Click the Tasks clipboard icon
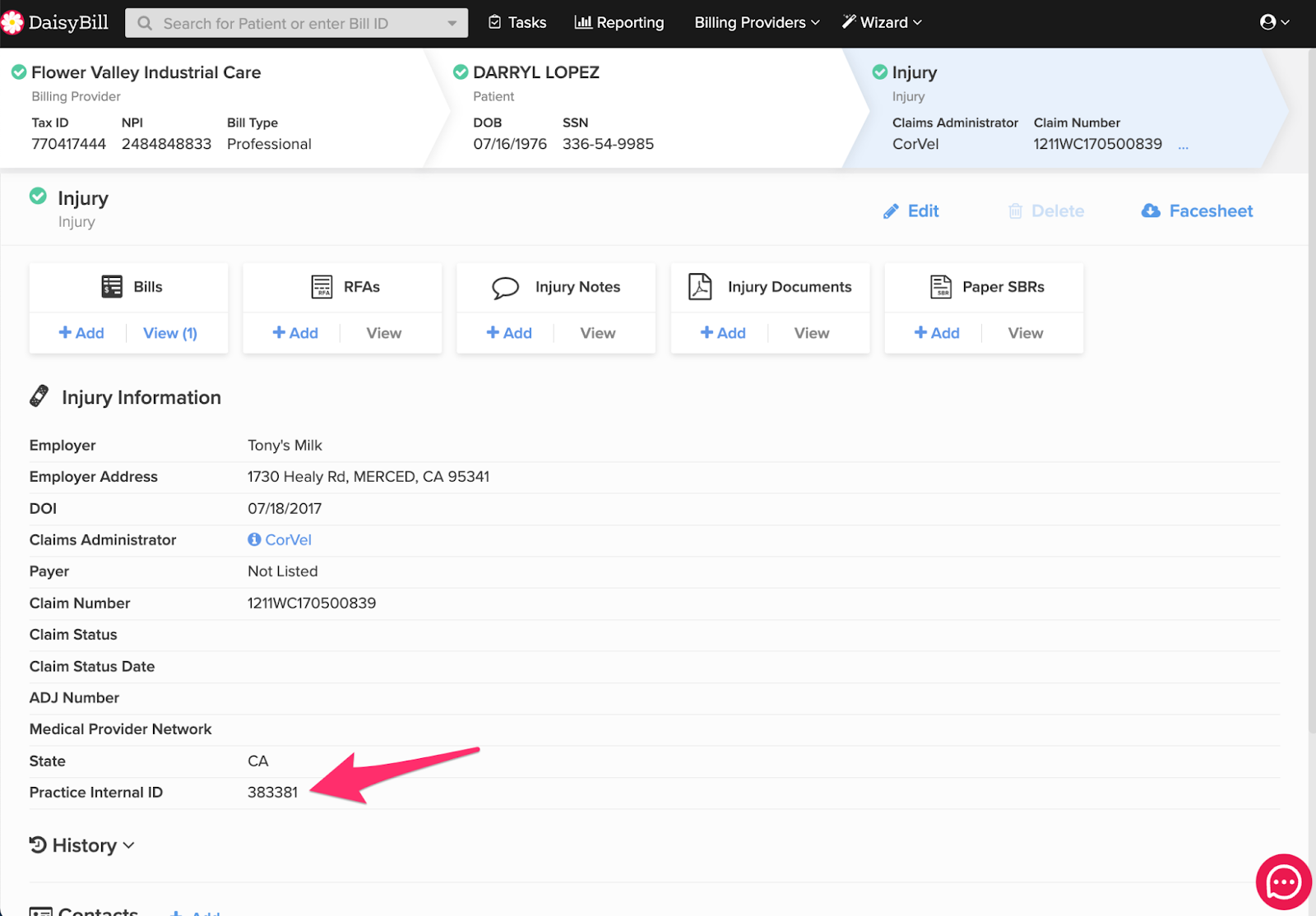Screen dimensions: 1316x916 494,22
